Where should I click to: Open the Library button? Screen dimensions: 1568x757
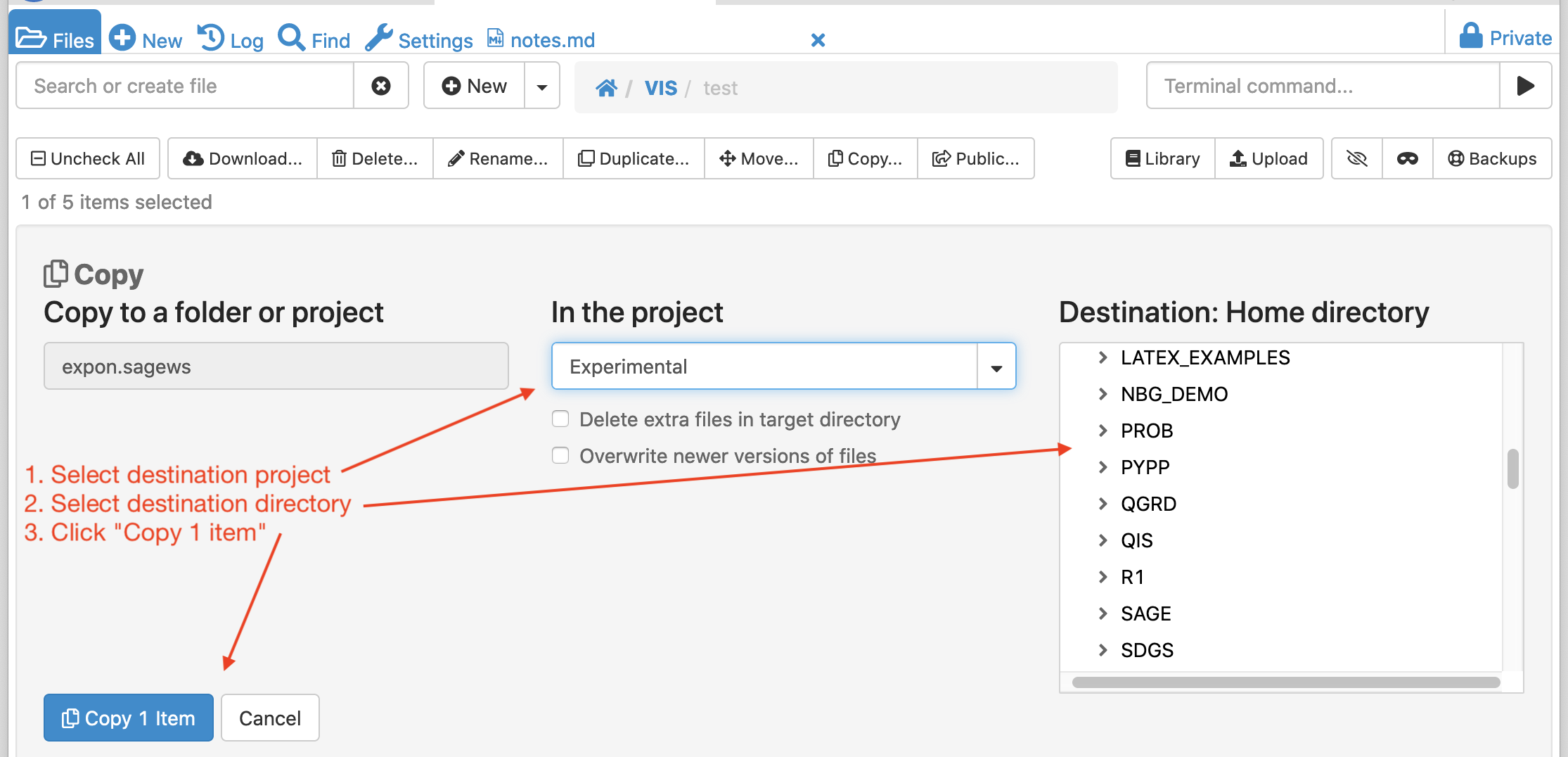1162,158
